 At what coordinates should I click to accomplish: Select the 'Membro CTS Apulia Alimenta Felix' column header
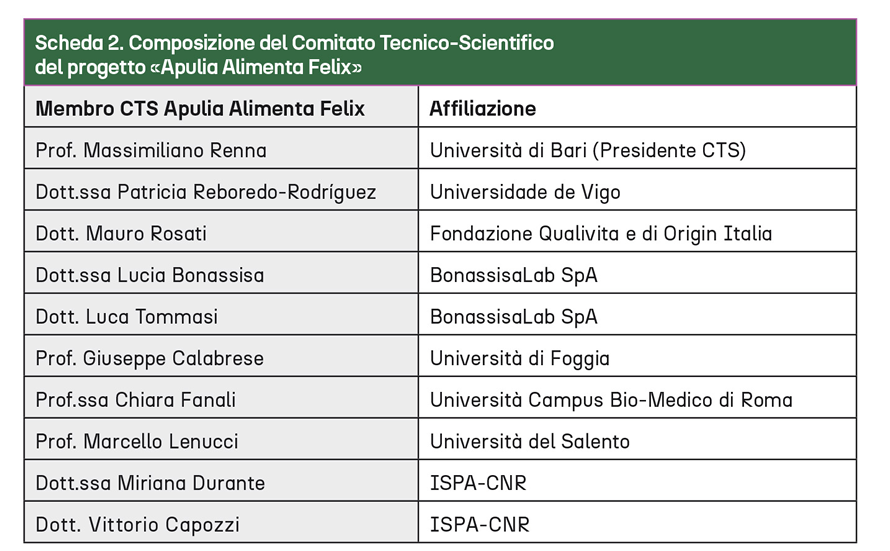pyautogui.click(x=200, y=108)
